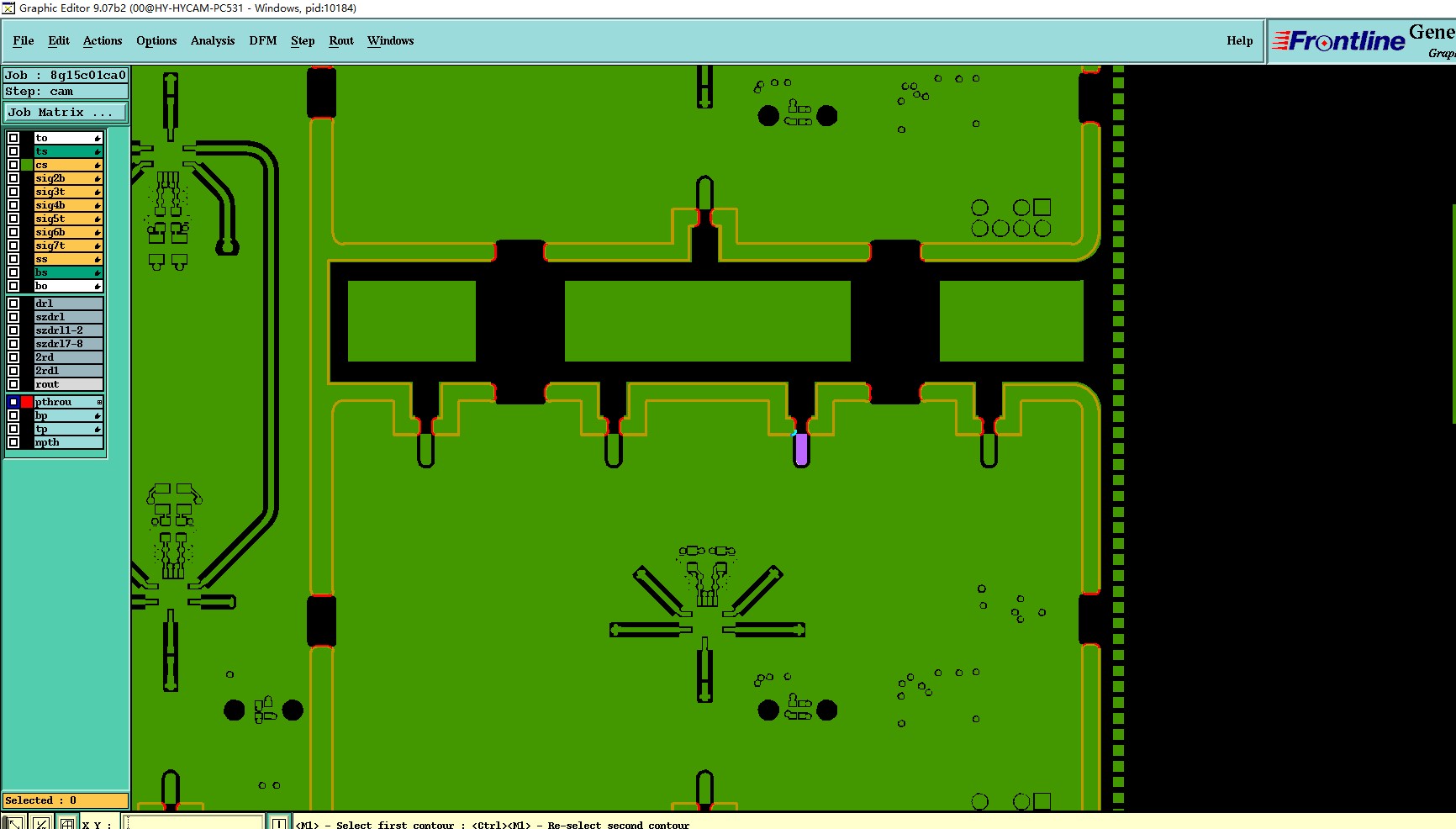The width and height of the screenshot is (1456, 829).
Task: Click the arrow icon beside layer sig7t
Action: (98, 246)
